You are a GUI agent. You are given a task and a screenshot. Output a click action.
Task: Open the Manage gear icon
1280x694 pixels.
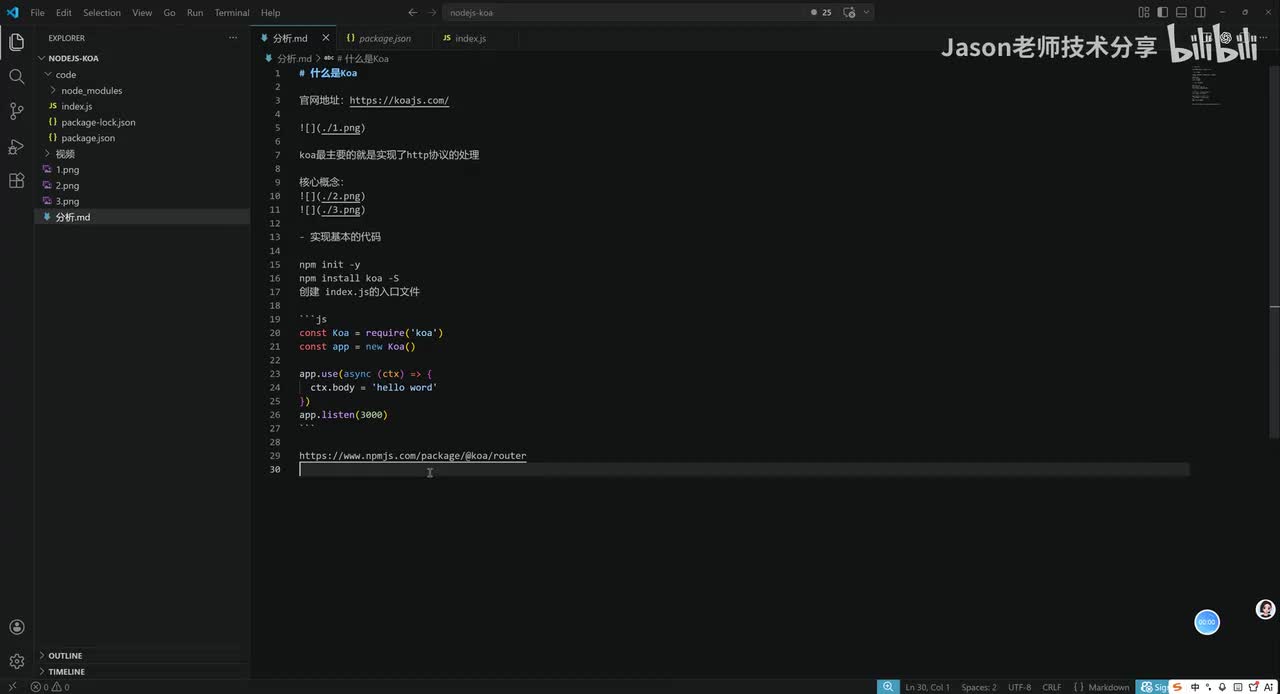(16, 661)
